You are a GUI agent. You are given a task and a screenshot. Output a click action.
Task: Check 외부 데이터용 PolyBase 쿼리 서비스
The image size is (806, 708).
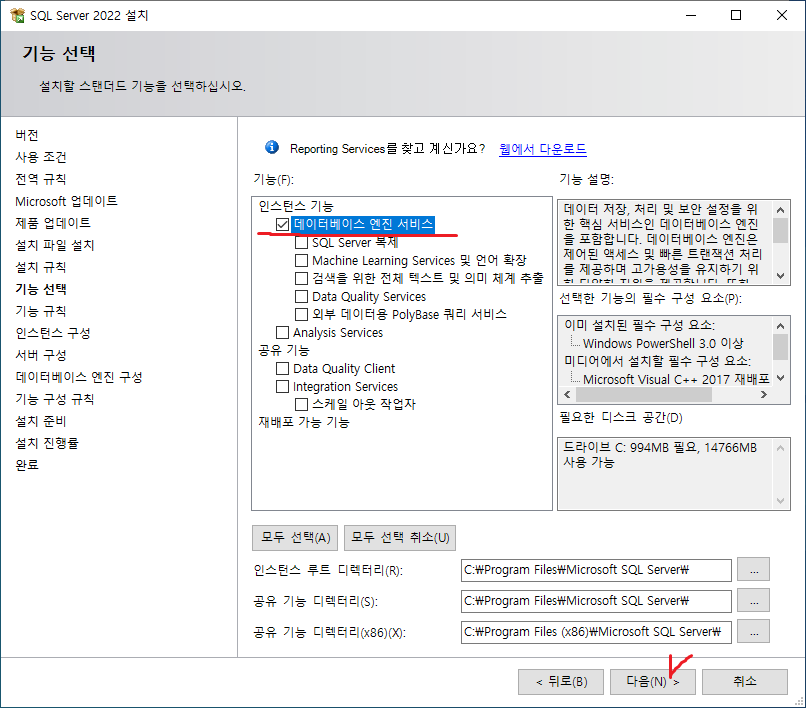pyautogui.click(x=301, y=314)
